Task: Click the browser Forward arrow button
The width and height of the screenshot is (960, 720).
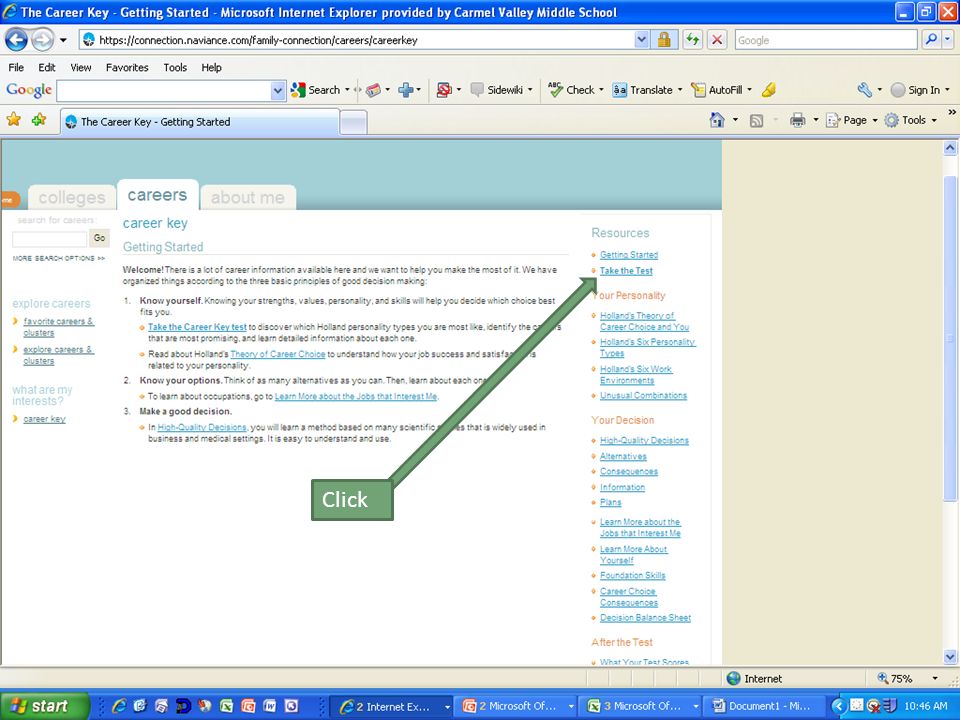Action: click(42, 40)
